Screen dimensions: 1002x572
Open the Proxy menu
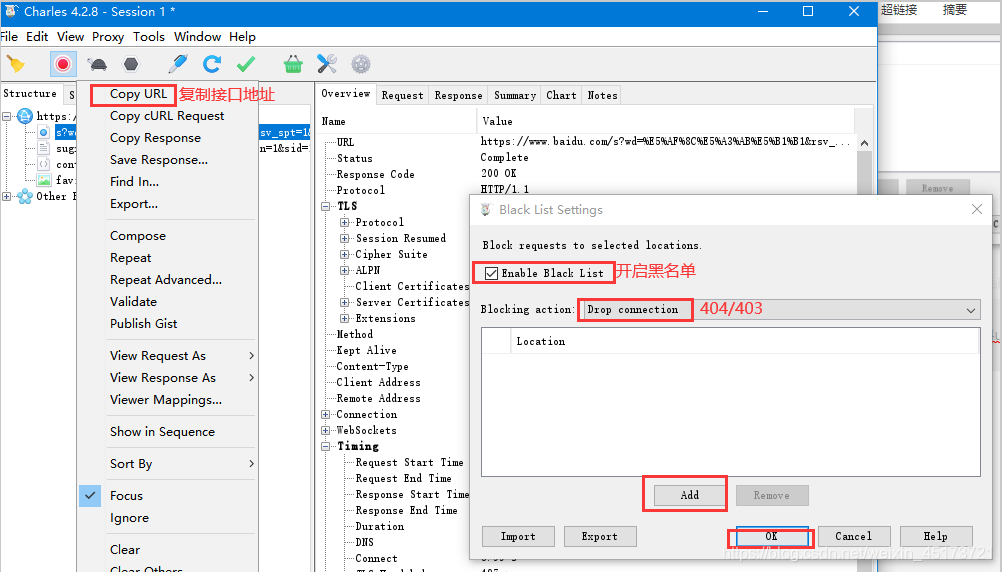tap(108, 36)
